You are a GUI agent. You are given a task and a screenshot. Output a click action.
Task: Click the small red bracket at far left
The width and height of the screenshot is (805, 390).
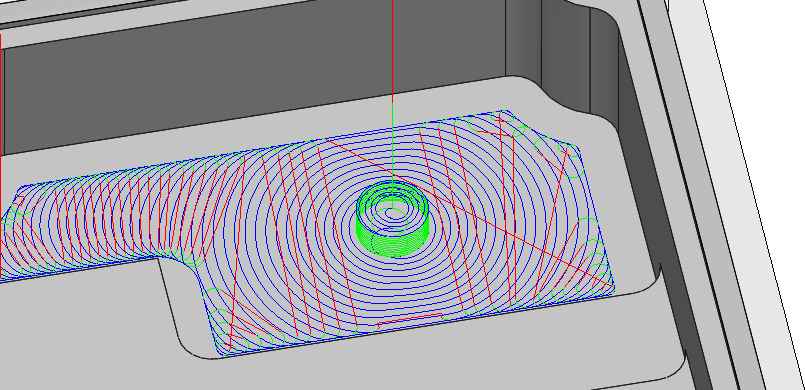click(x=19, y=200)
